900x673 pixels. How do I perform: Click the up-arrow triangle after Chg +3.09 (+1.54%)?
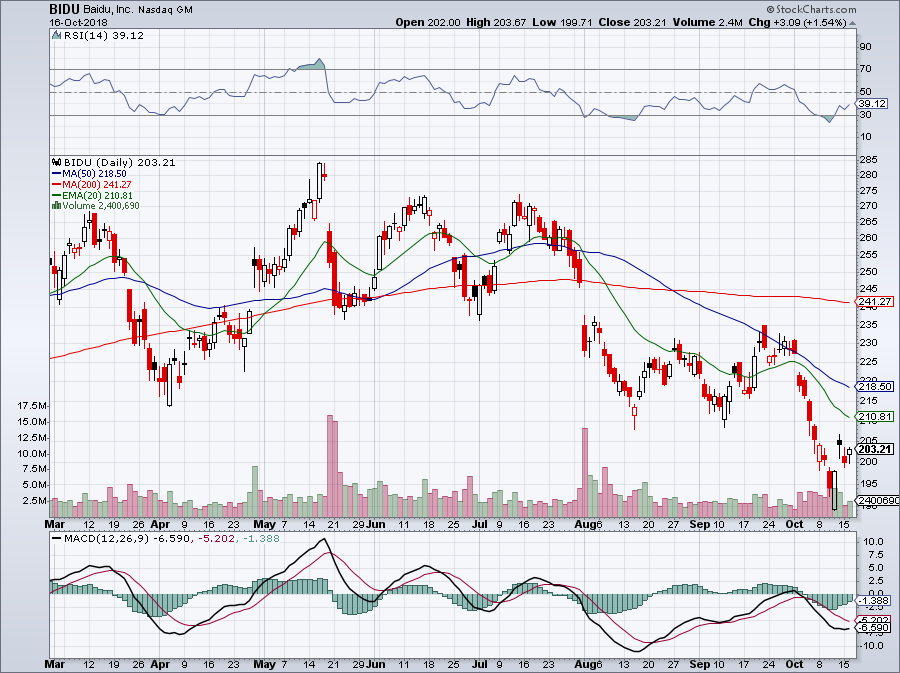coord(852,23)
